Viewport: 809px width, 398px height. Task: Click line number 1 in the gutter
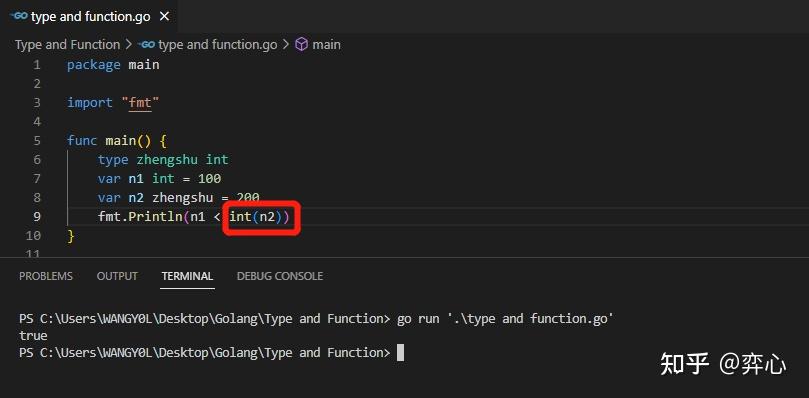(x=37, y=65)
